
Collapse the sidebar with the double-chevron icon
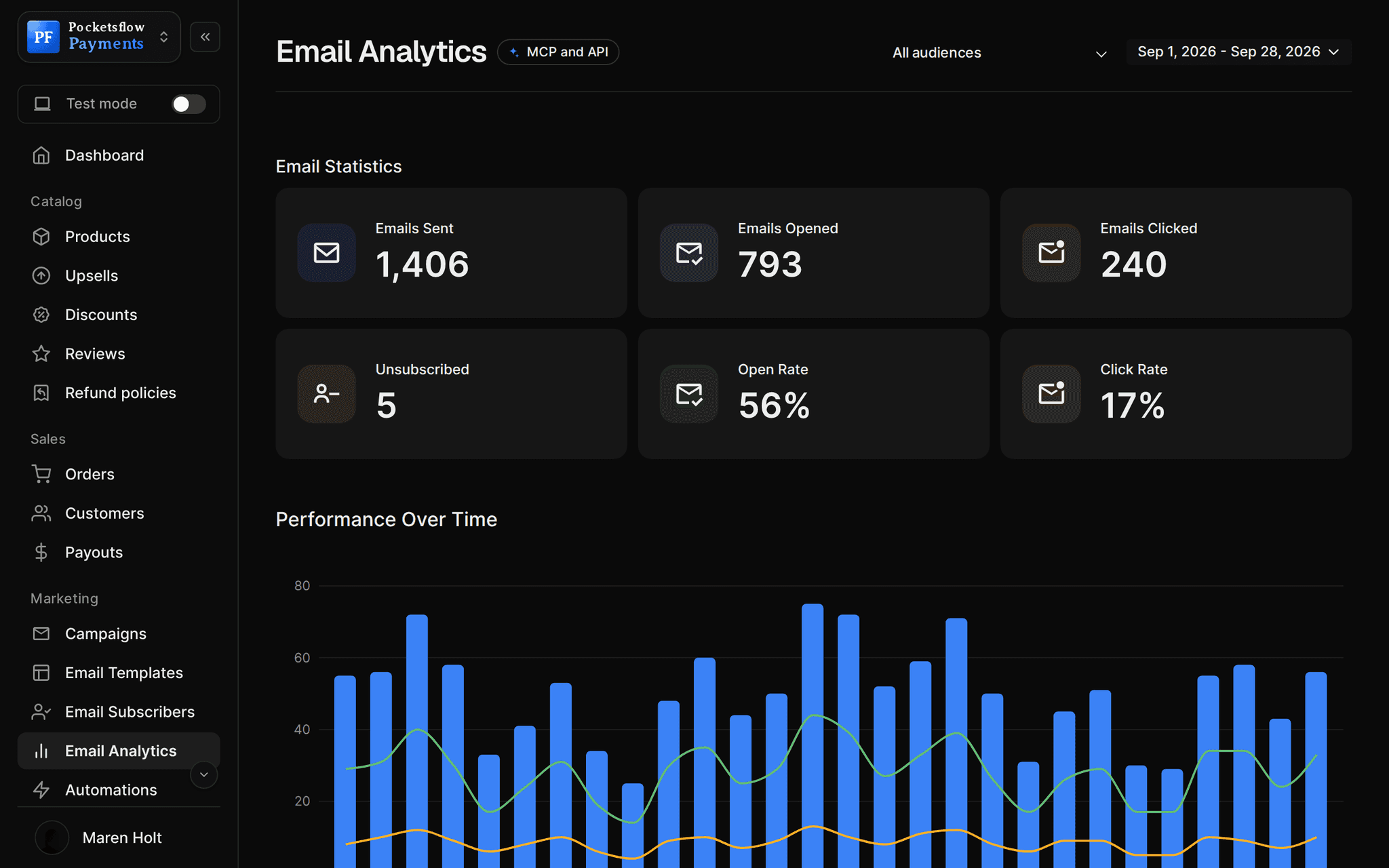click(x=205, y=37)
